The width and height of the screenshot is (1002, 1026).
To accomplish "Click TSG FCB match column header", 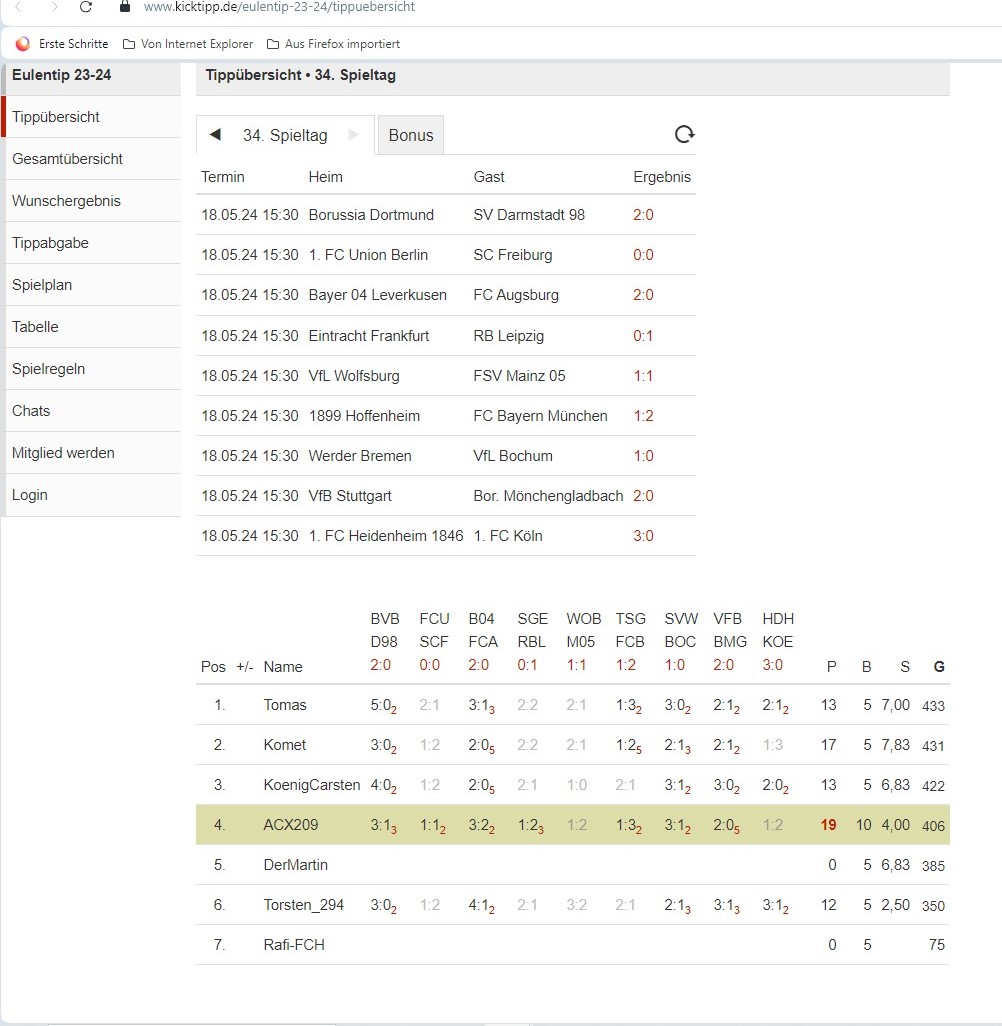I will [x=630, y=641].
